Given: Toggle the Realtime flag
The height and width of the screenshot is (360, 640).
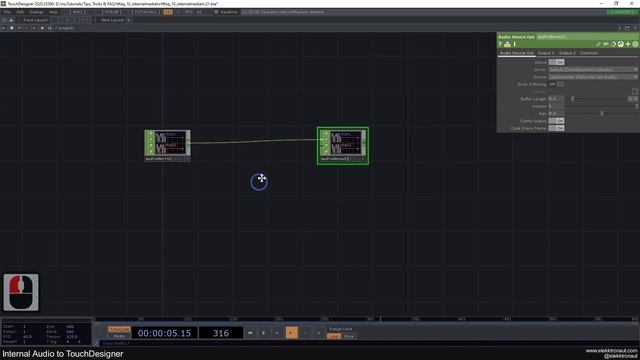Looking at the screenshot, I should pos(226,12).
